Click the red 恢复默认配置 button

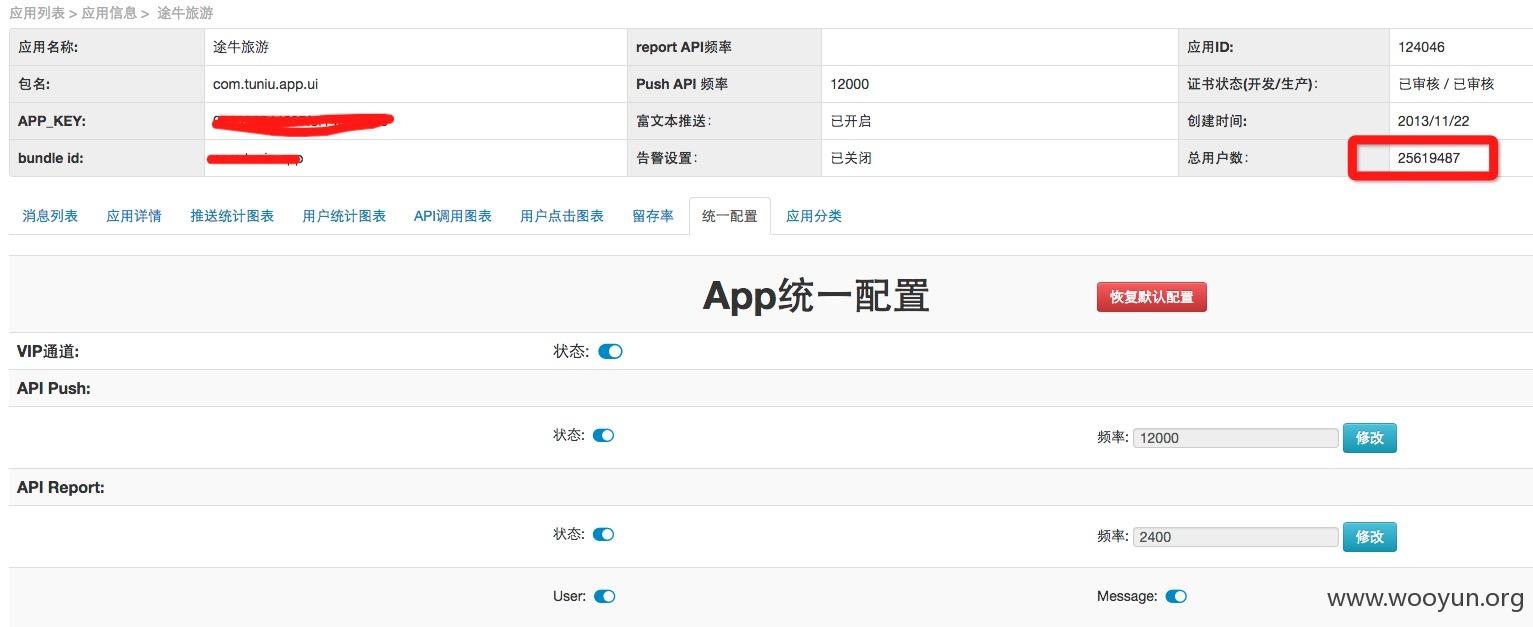1152,297
